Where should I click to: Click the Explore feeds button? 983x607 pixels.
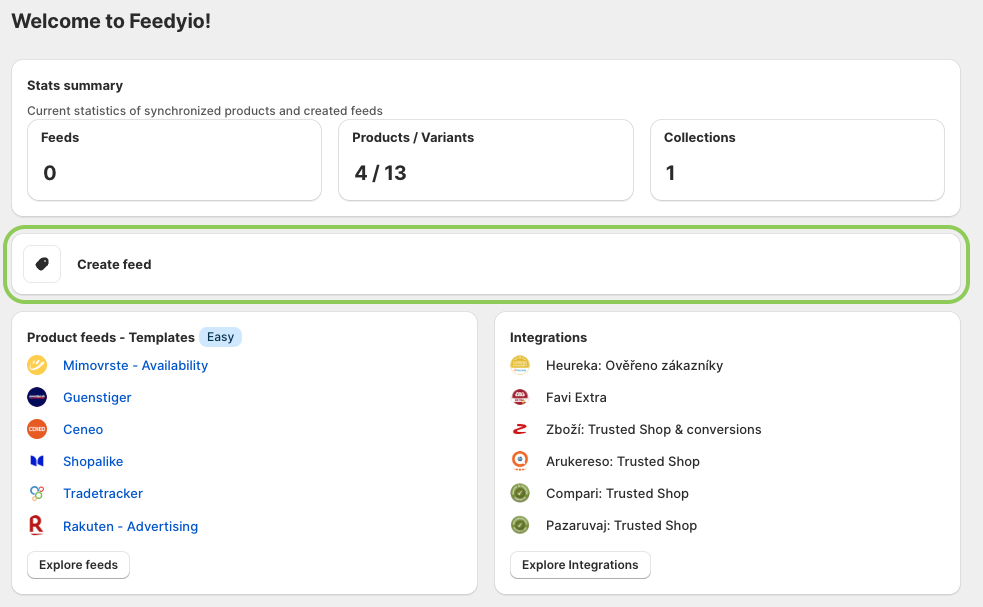pyautogui.click(x=78, y=565)
